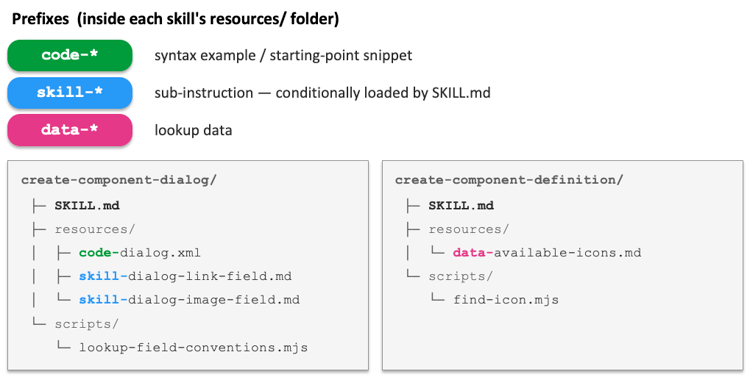The height and width of the screenshot is (377, 750).
Task: Click the blue skill-* prefix badge
Action: 70,92
